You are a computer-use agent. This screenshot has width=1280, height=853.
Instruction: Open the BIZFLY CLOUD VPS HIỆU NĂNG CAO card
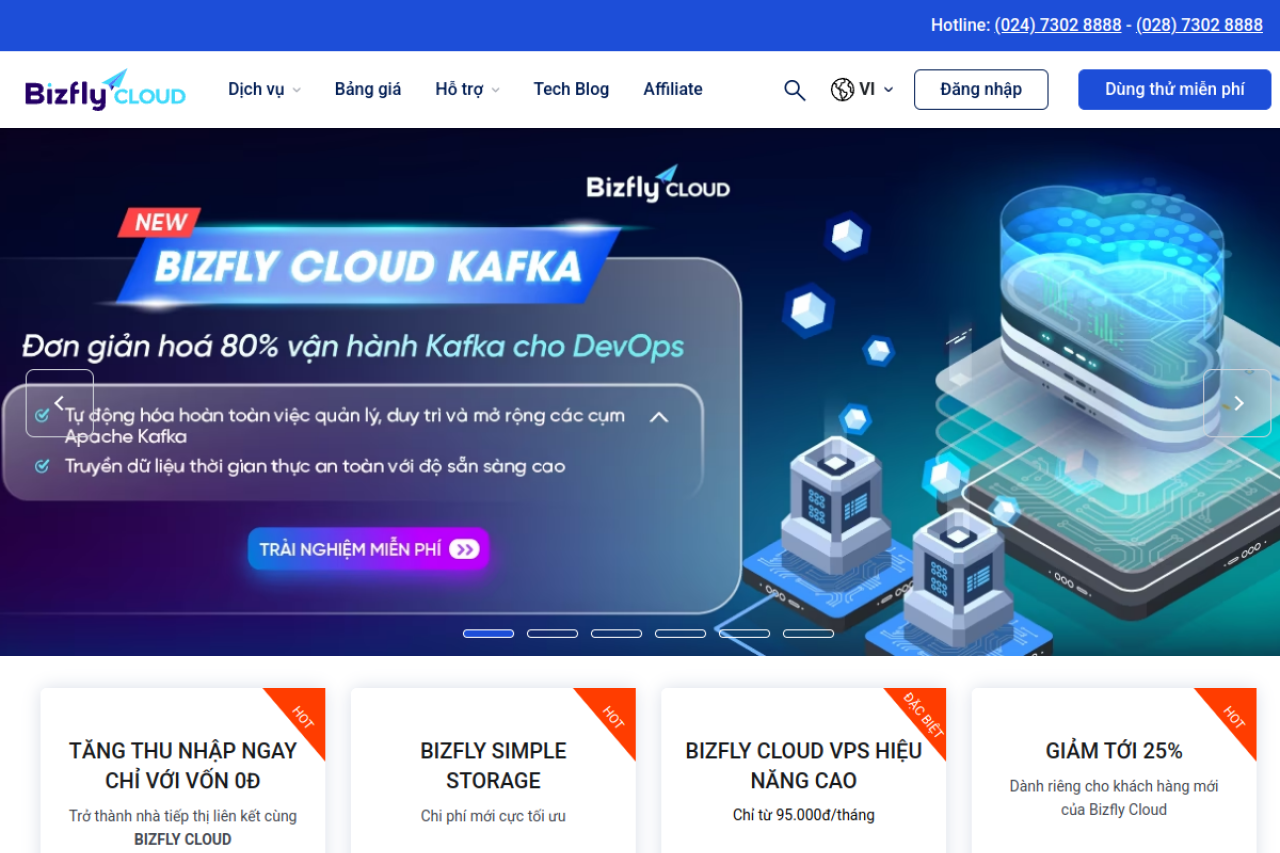tap(804, 770)
